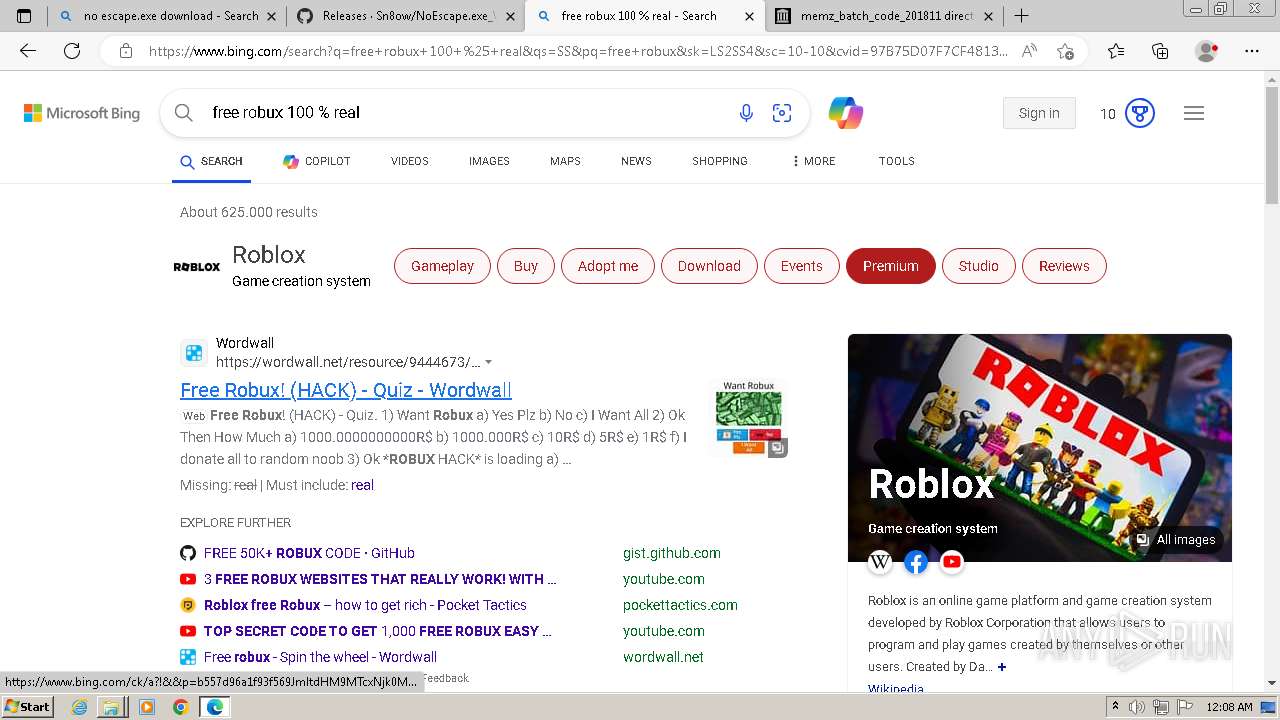The width and height of the screenshot is (1280, 720).
Task: Open Windows Media Player taskbar icon
Action: click(x=147, y=707)
